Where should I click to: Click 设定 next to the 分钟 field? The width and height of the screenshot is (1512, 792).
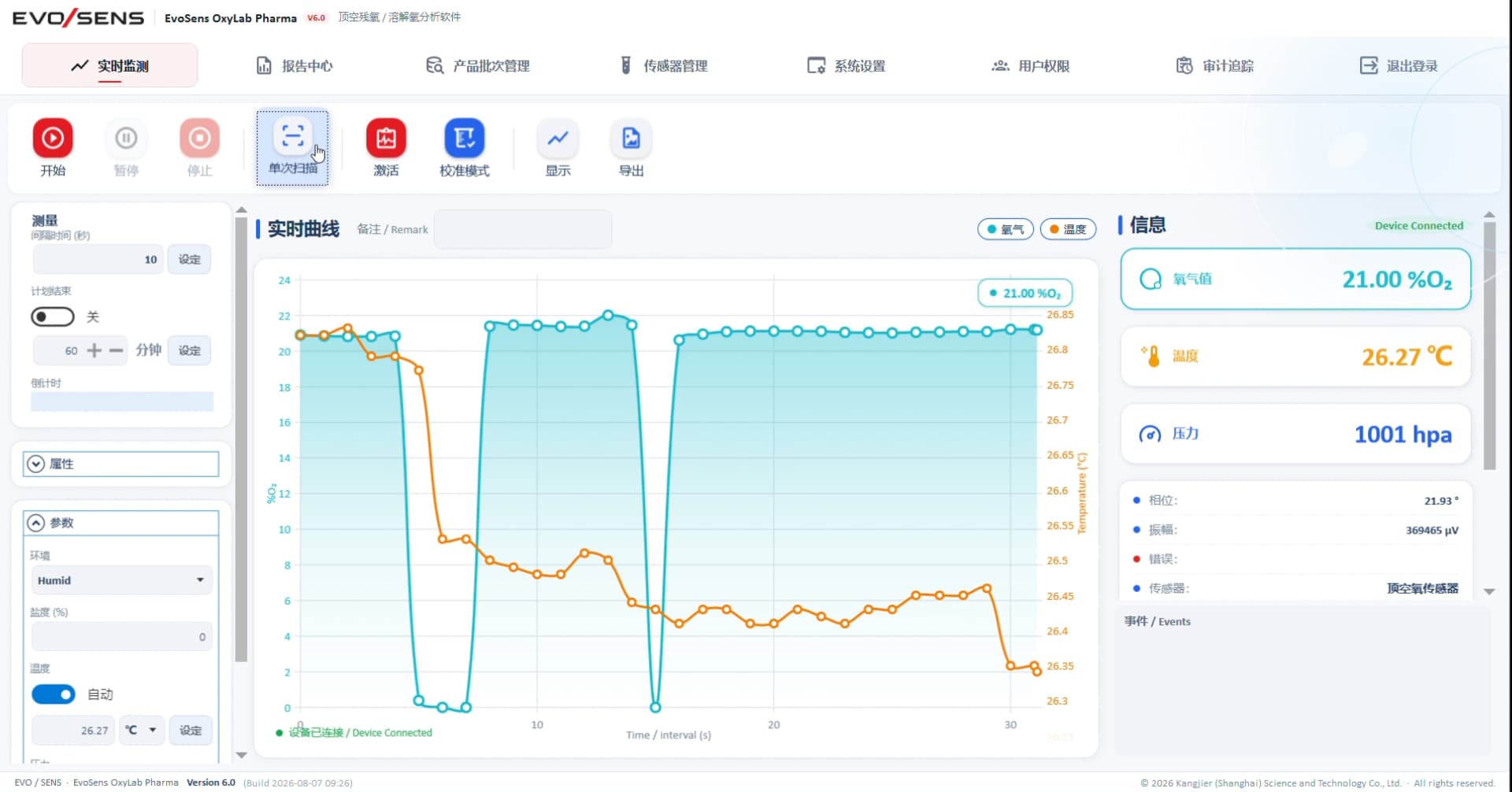[189, 350]
